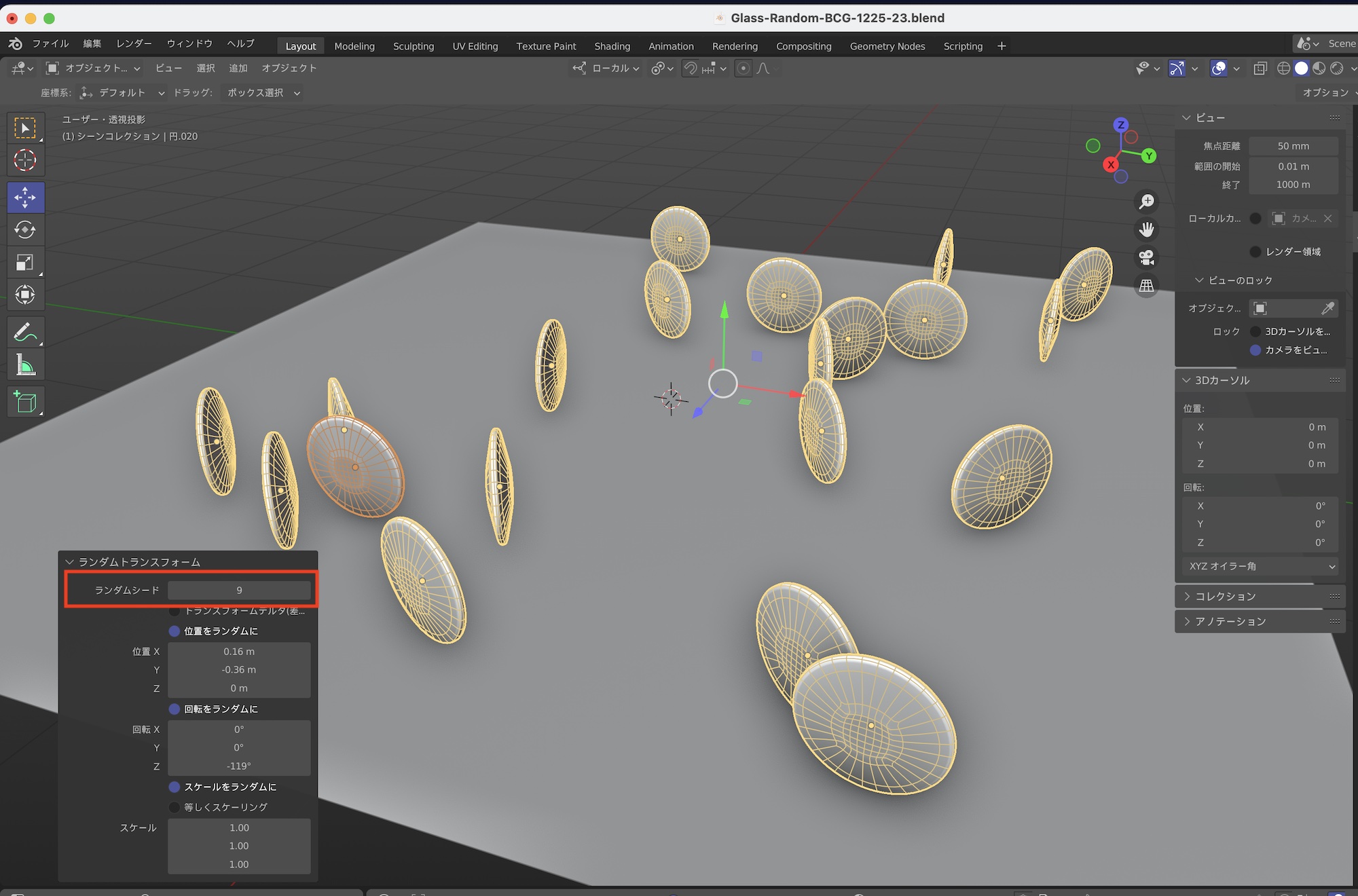Screen dimensions: 1358x896
Task: Open the レンダー menu
Action: 134,43
